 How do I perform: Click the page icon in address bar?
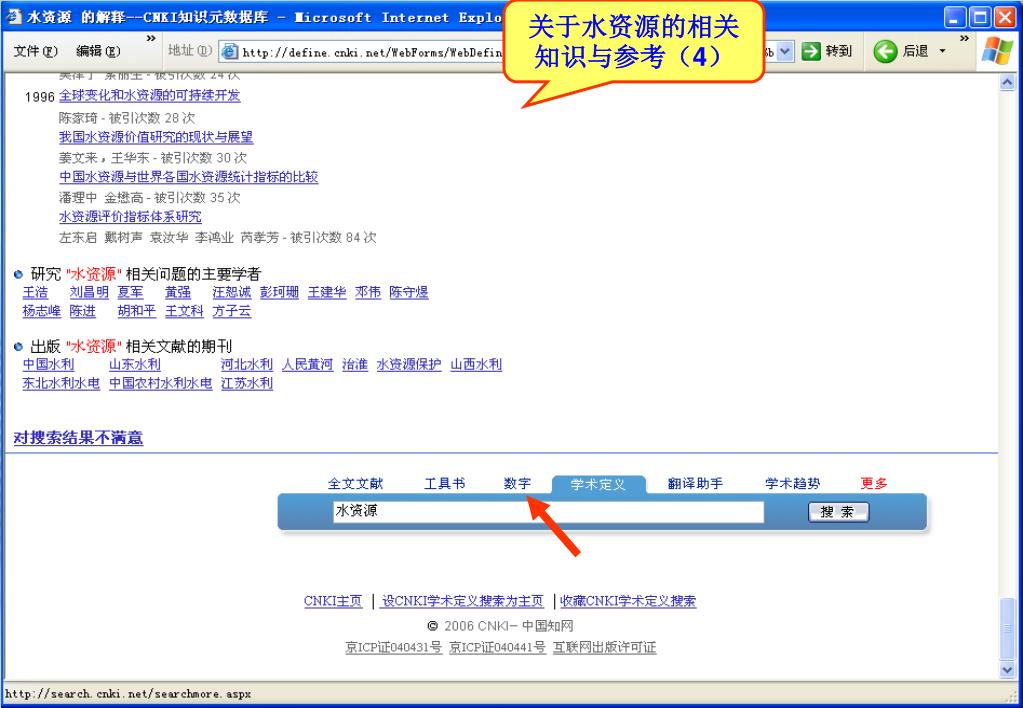(x=230, y=52)
